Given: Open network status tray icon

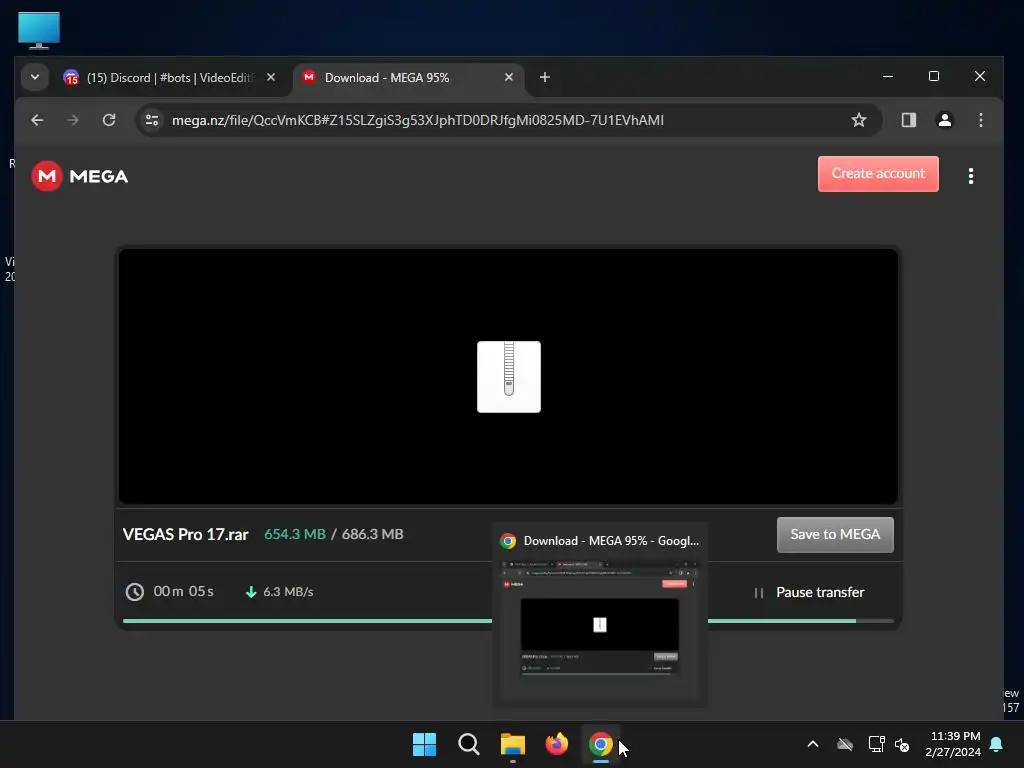Looking at the screenshot, I should (x=876, y=744).
